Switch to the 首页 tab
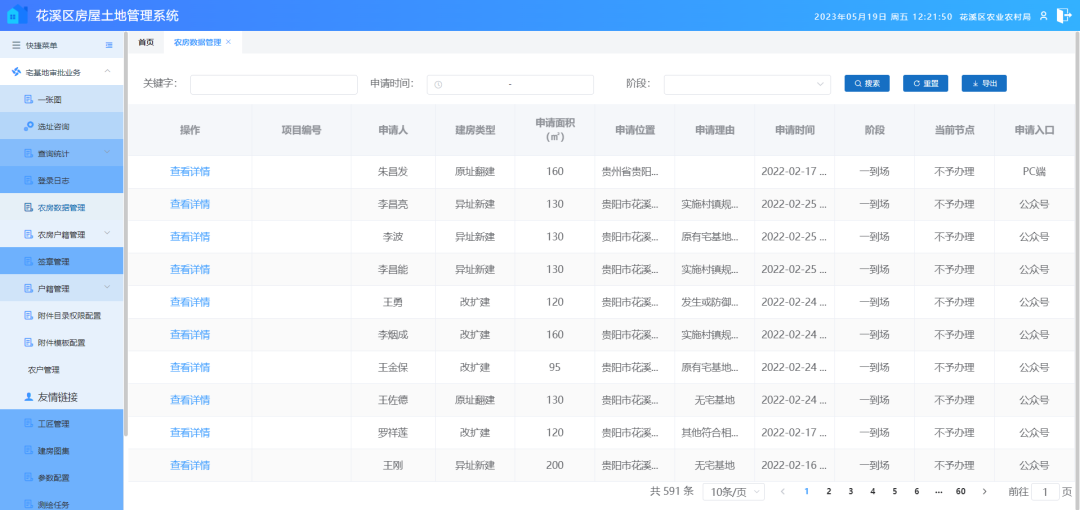 [x=146, y=42]
